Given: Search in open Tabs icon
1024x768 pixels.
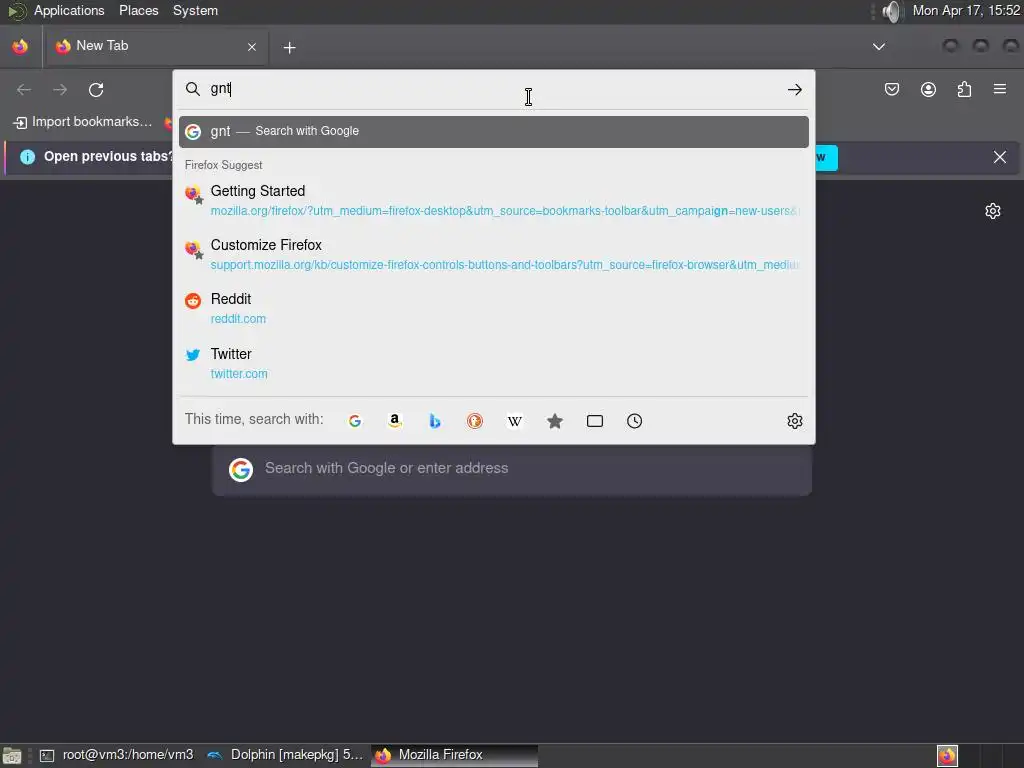Looking at the screenshot, I should coord(595,421).
